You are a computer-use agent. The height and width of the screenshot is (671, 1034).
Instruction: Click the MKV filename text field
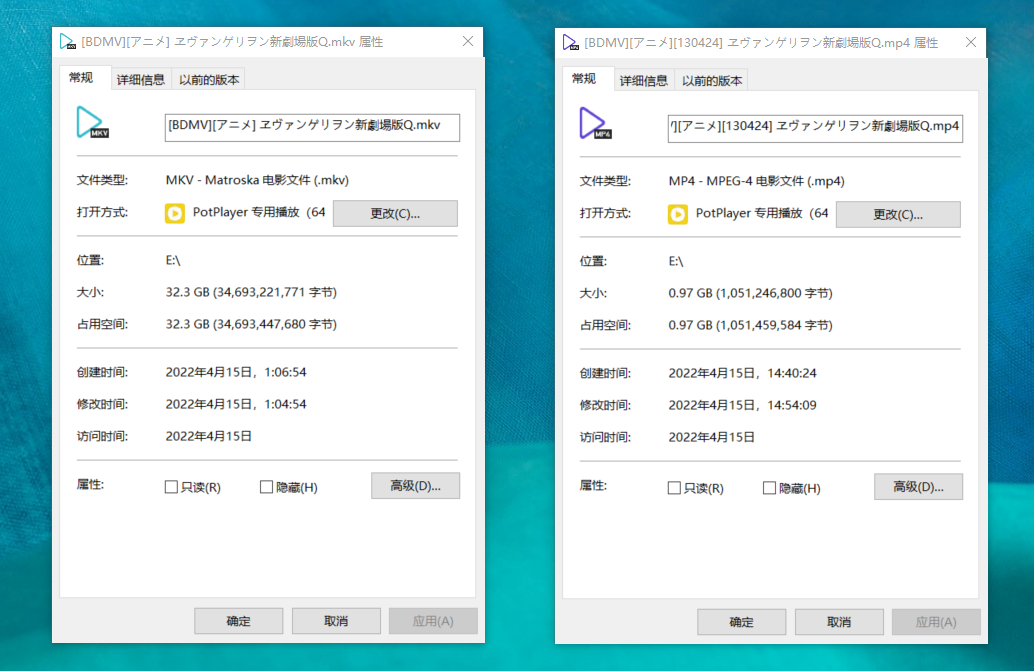(x=312, y=126)
